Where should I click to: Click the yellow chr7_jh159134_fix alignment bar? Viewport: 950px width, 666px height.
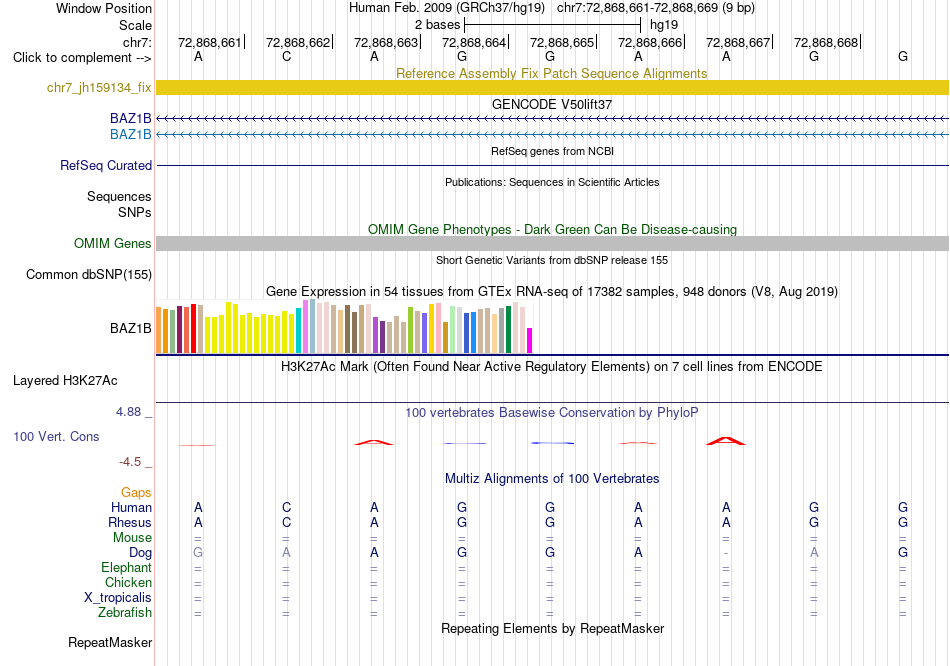tap(552, 87)
